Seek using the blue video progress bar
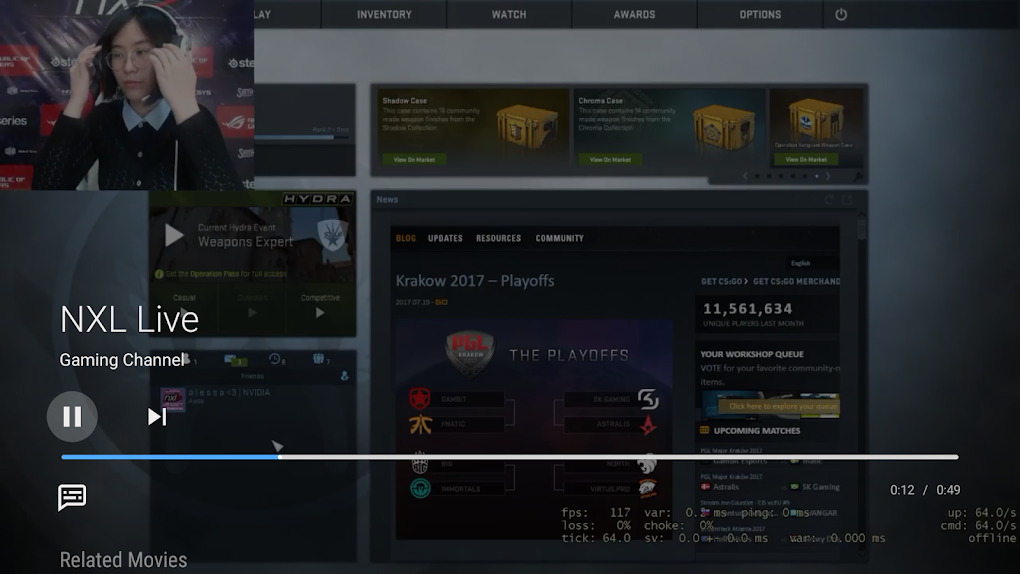 (509, 457)
